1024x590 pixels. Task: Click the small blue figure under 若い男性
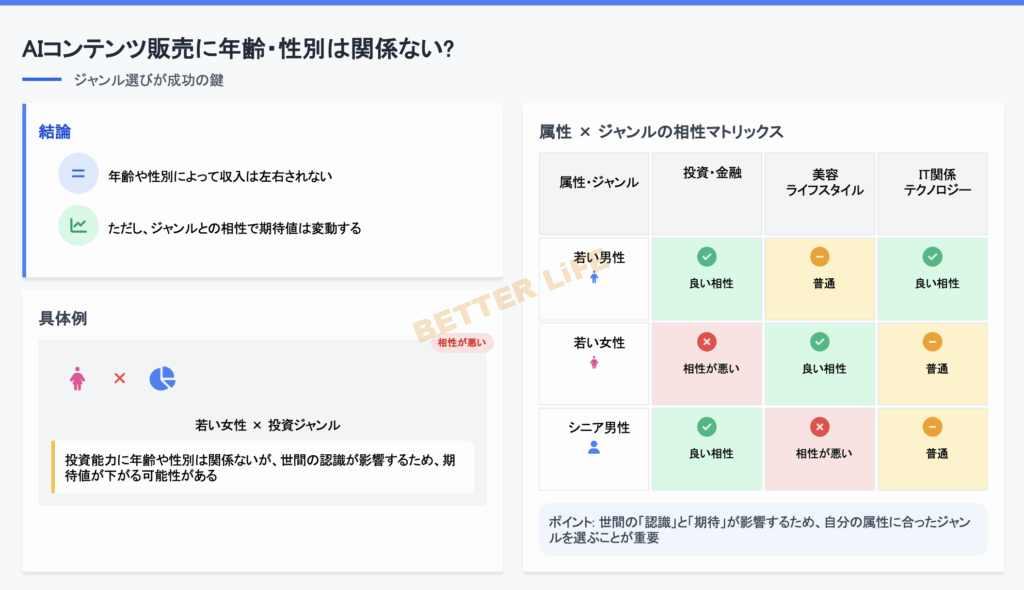(x=594, y=277)
